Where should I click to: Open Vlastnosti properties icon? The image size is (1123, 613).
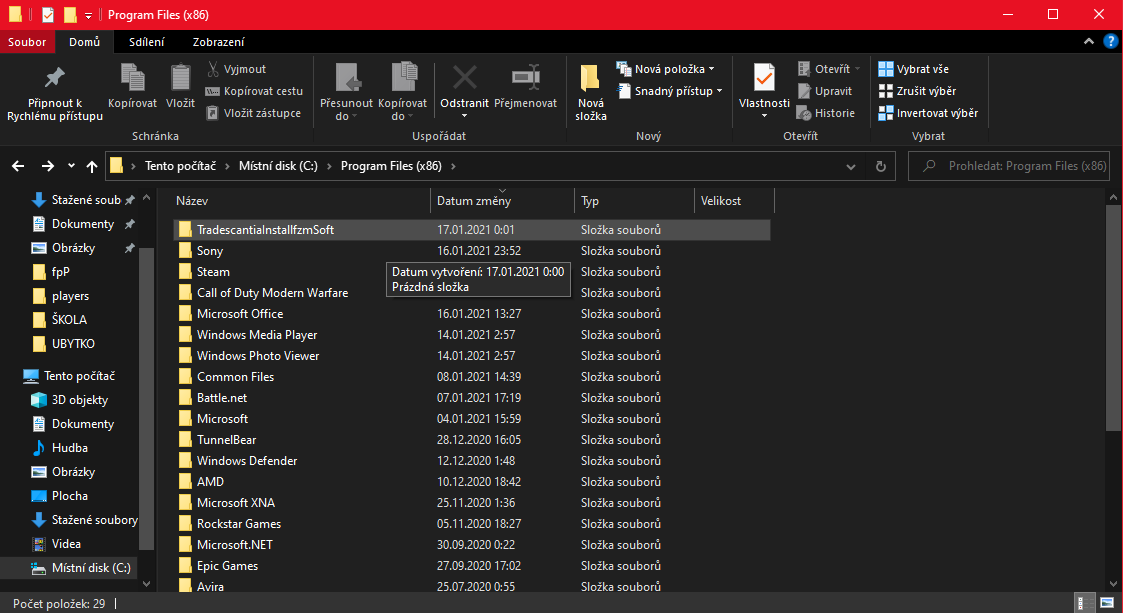tap(764, 78)
